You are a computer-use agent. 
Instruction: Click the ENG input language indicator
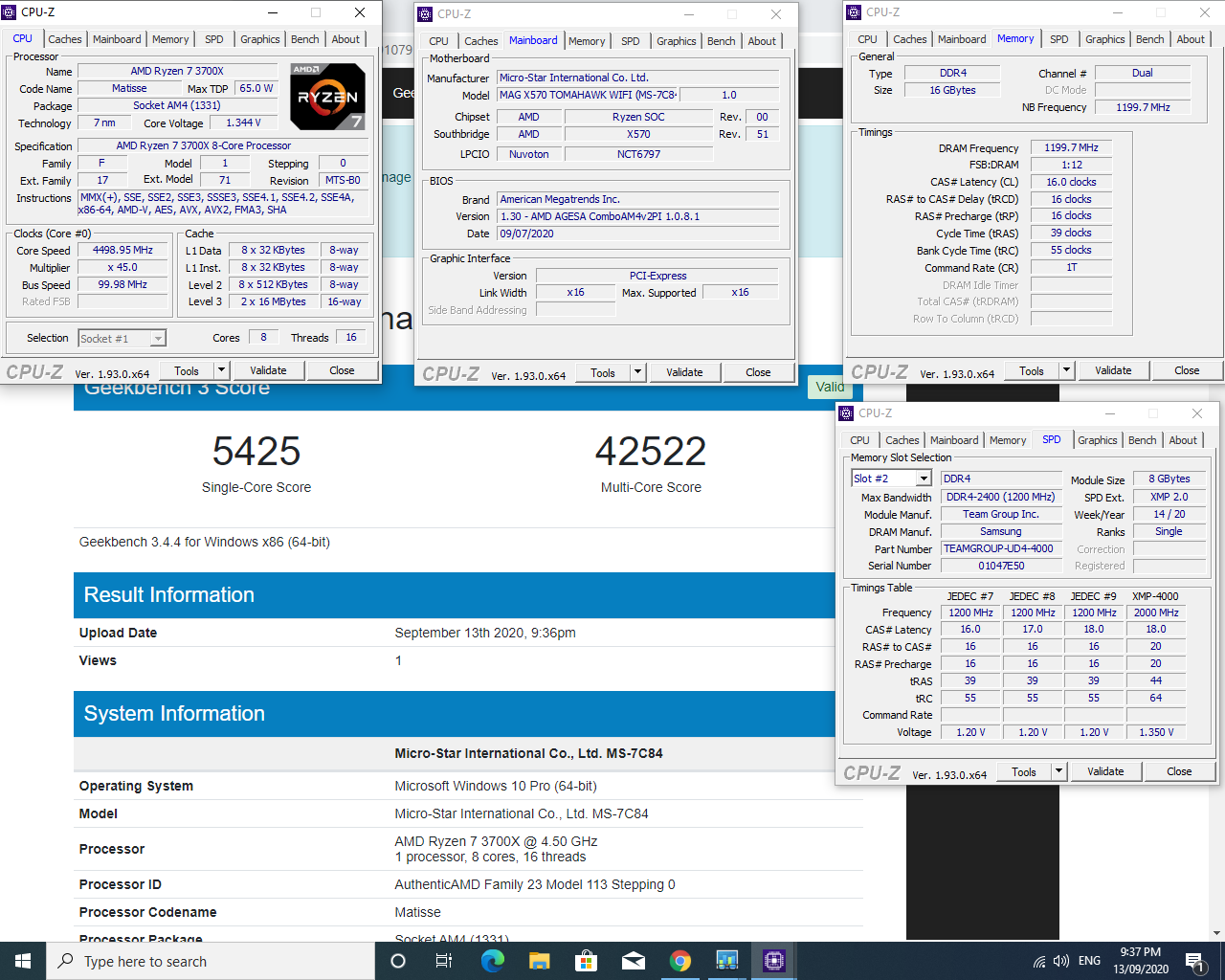pos(1089,961)
